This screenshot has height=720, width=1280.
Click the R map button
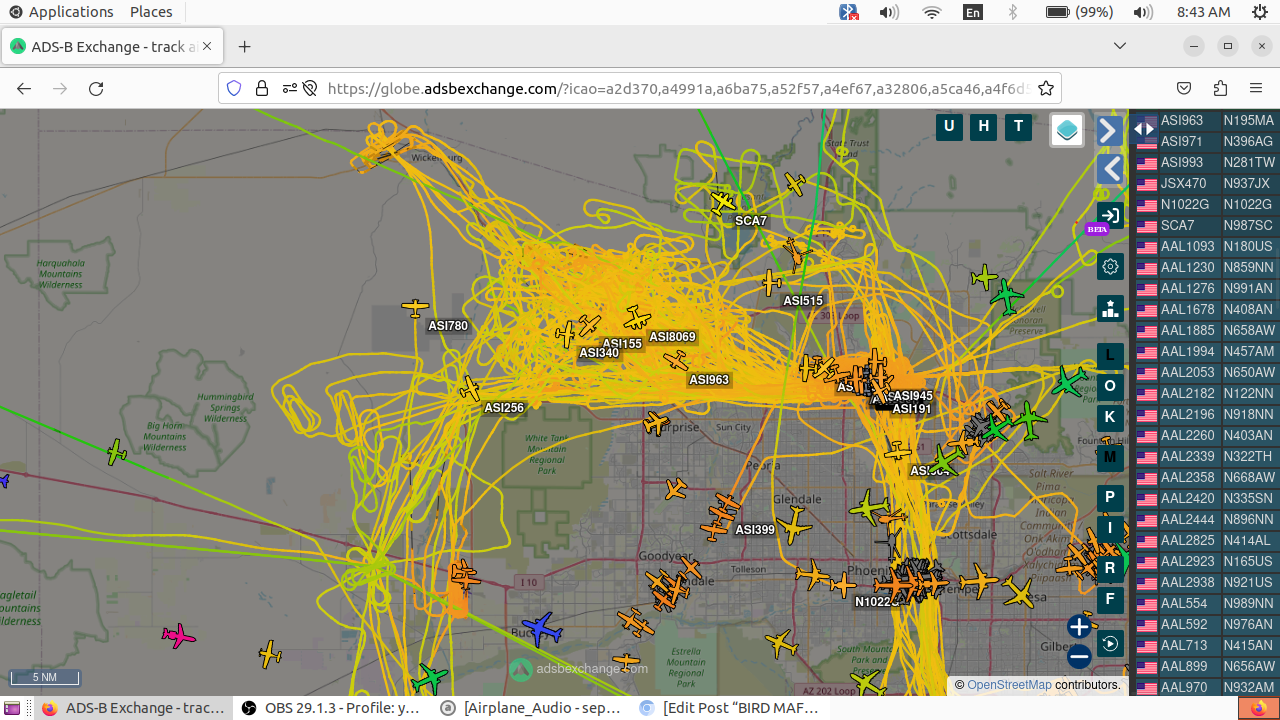[1110, 569]
